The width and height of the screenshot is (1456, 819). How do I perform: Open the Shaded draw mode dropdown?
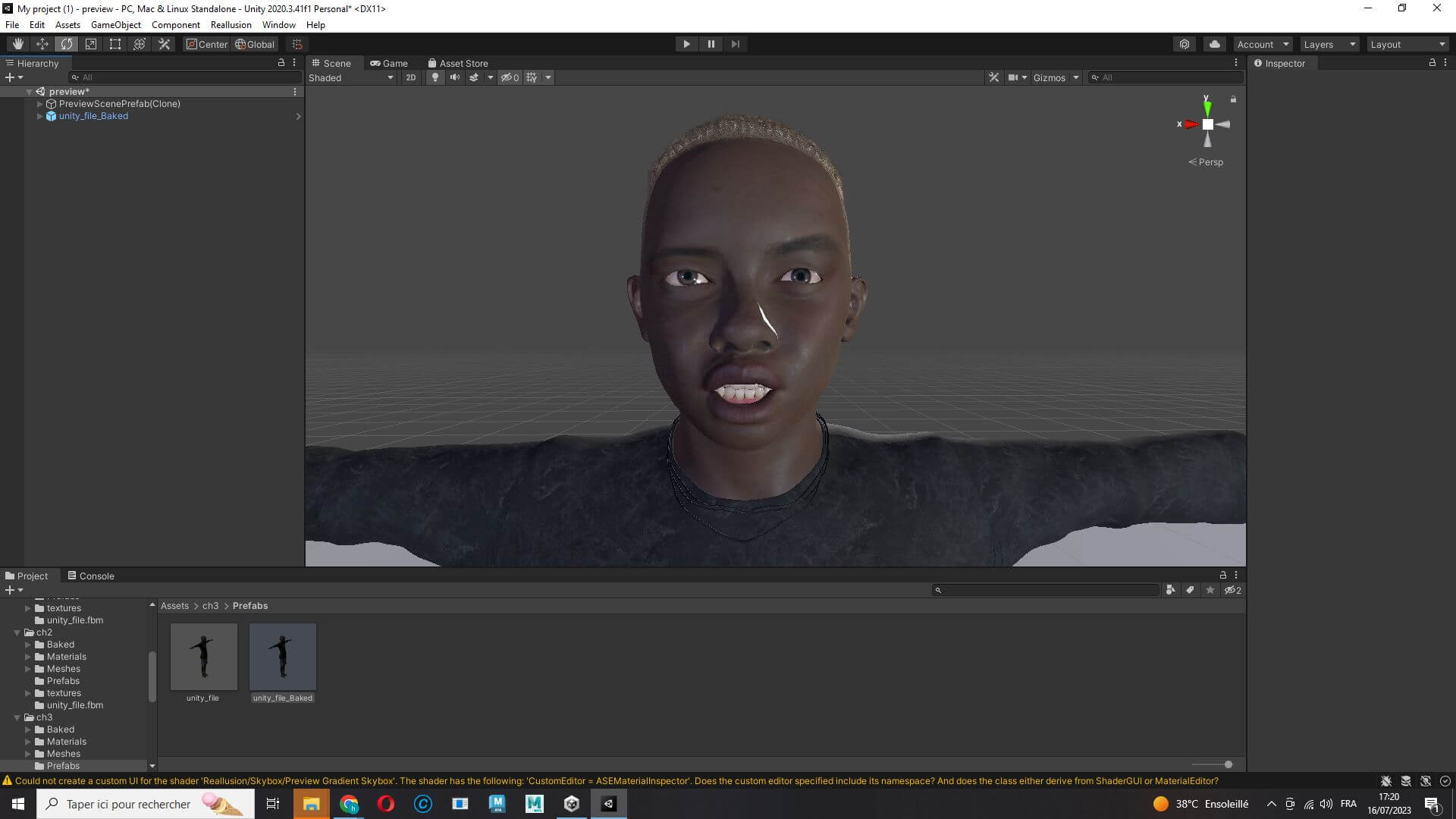[350, 77]
